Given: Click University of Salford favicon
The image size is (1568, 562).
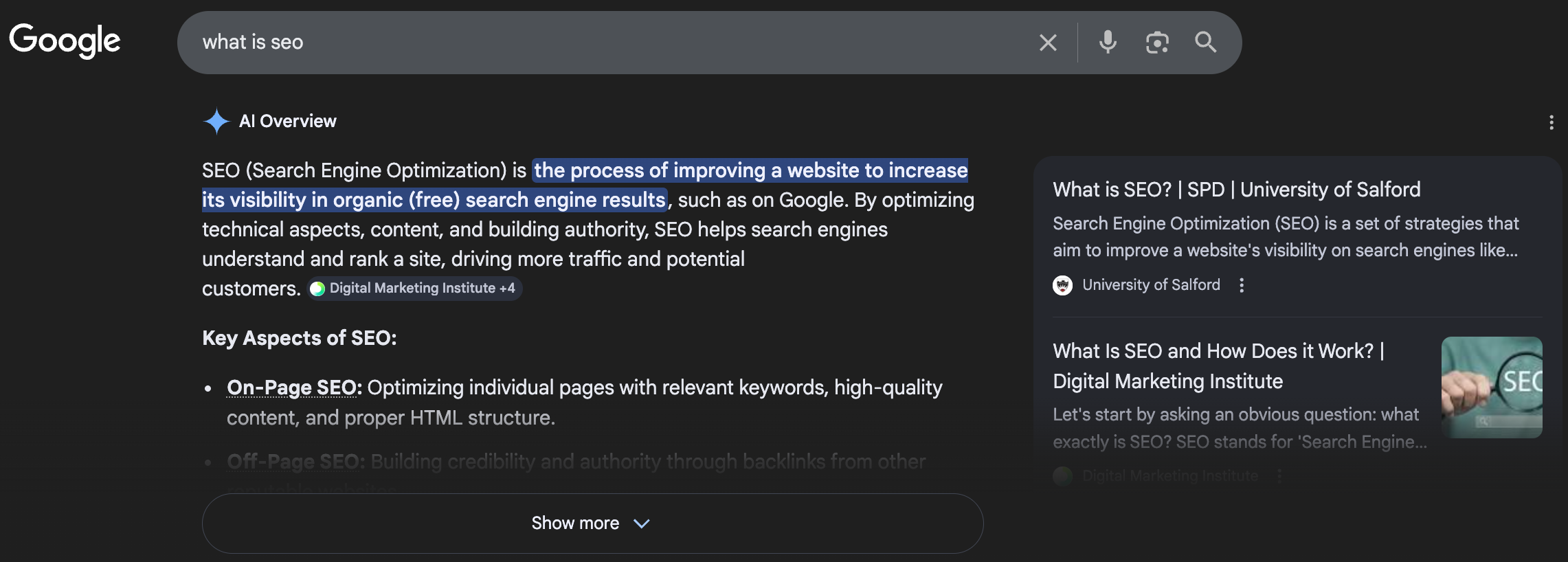Looking at the screenshot, I should tap(1062, 285).
